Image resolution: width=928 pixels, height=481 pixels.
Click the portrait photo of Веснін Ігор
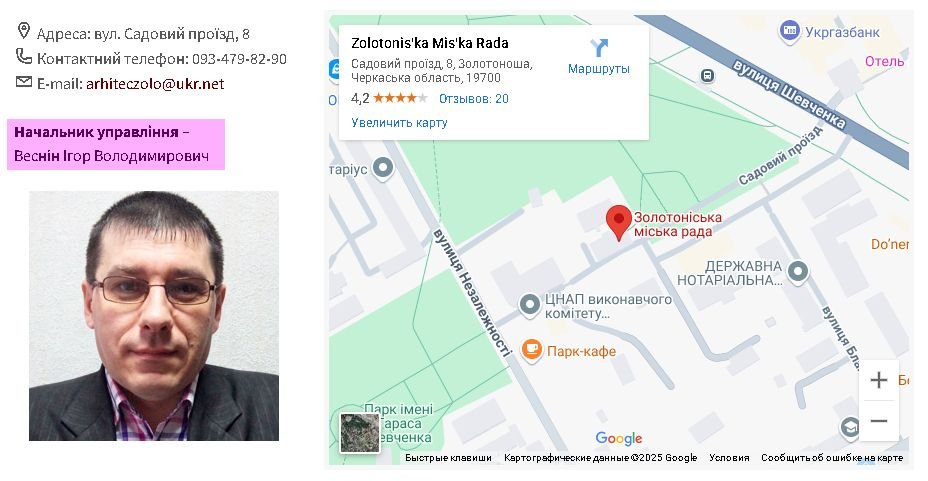[154, 316]
